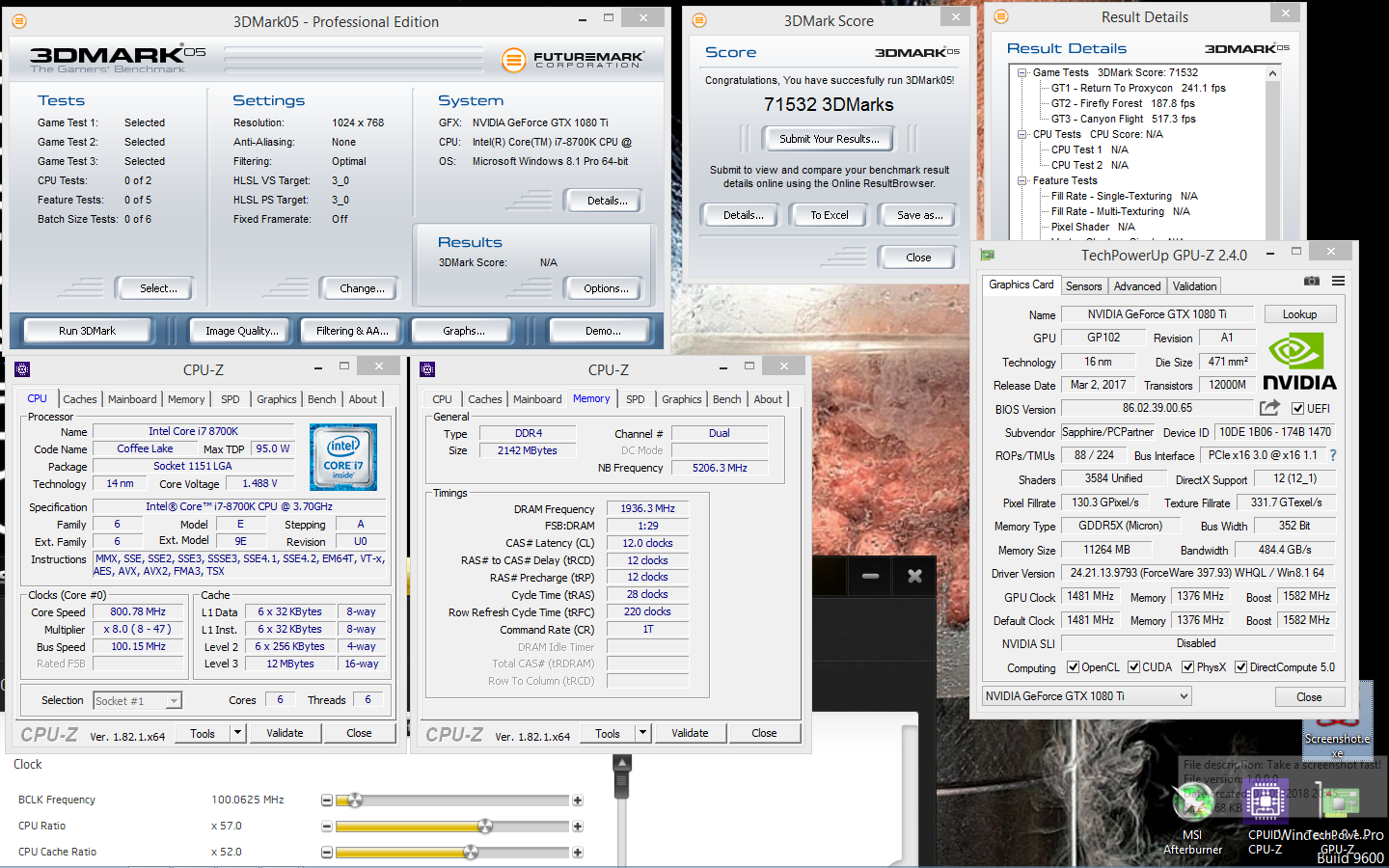Open the GPU selection dropdown in GPU-Z
This screenshot has height=868, width=1389.
[1086, 696]
